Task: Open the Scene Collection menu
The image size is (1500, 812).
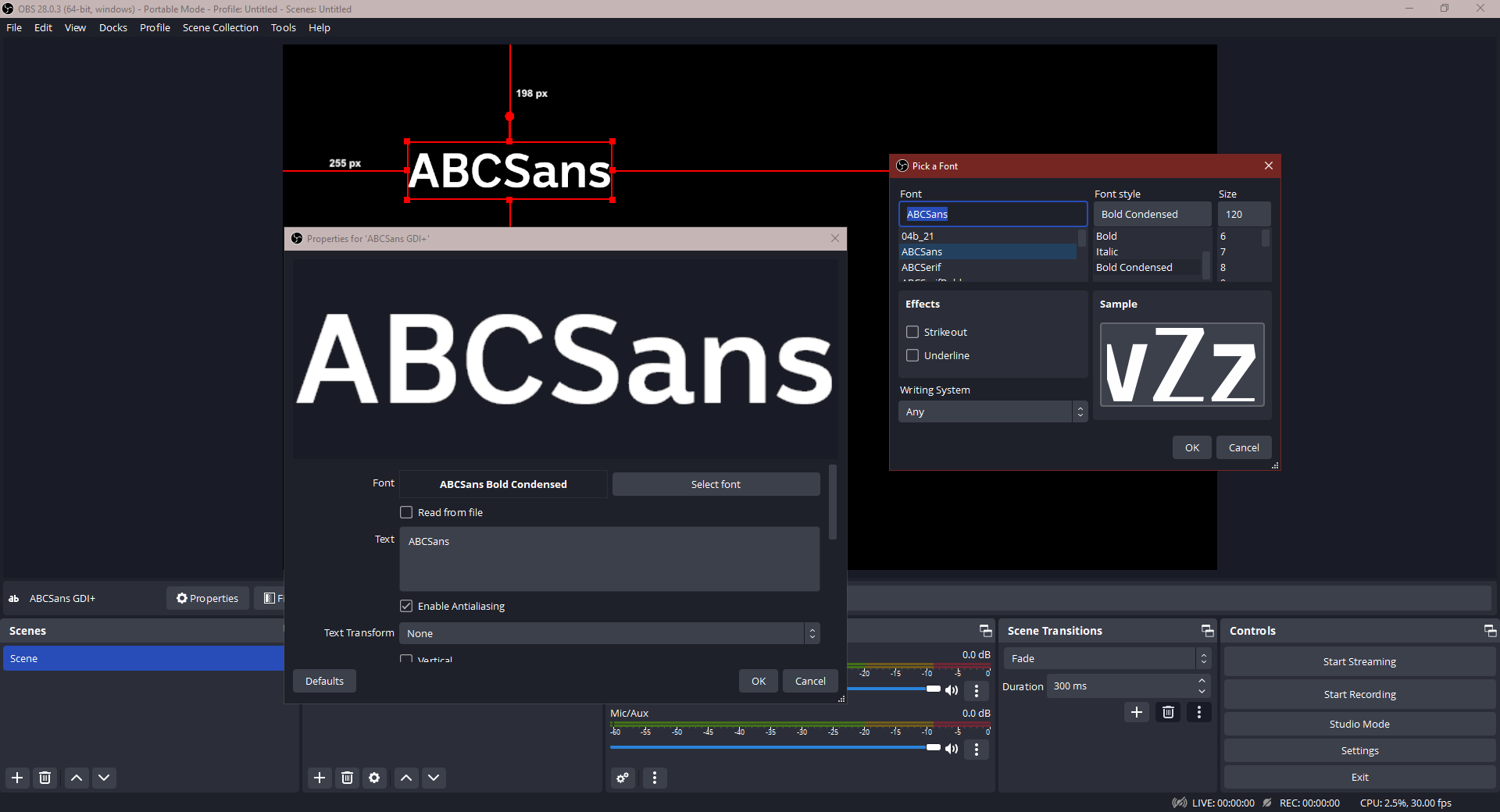Action: pos(220,27)
